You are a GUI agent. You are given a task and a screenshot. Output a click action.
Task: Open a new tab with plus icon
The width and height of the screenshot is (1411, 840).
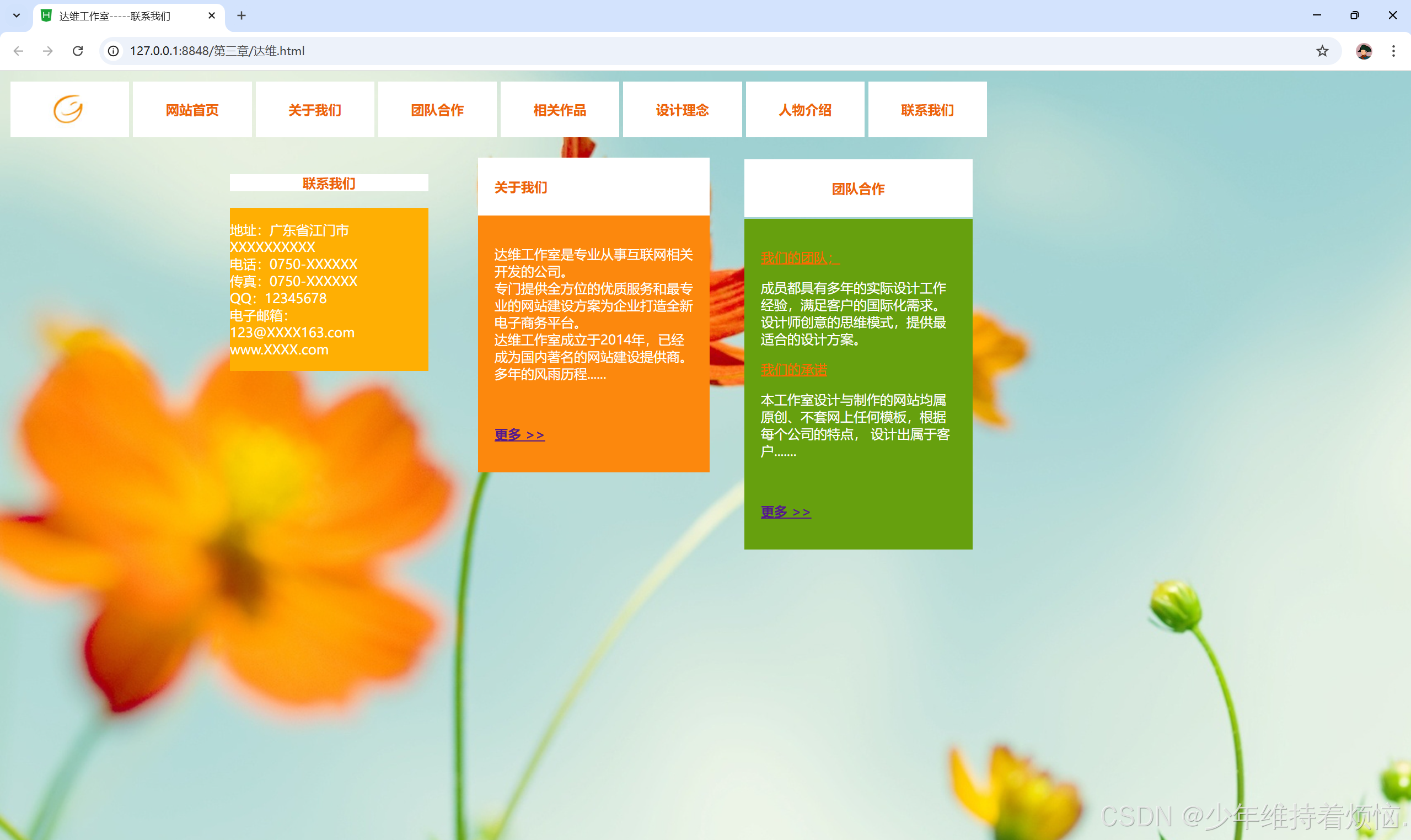pos(241,16)
